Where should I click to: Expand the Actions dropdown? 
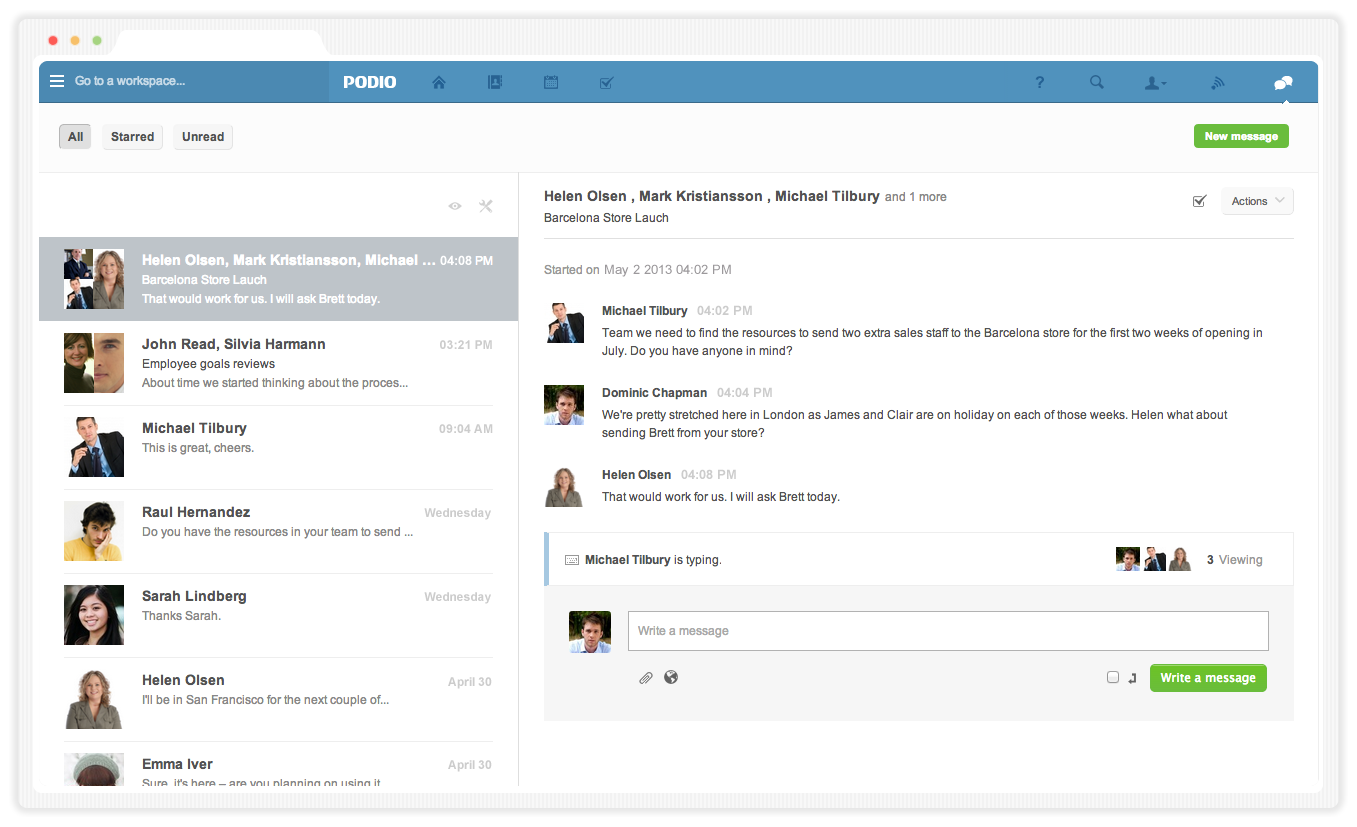tap(1257, 201)
